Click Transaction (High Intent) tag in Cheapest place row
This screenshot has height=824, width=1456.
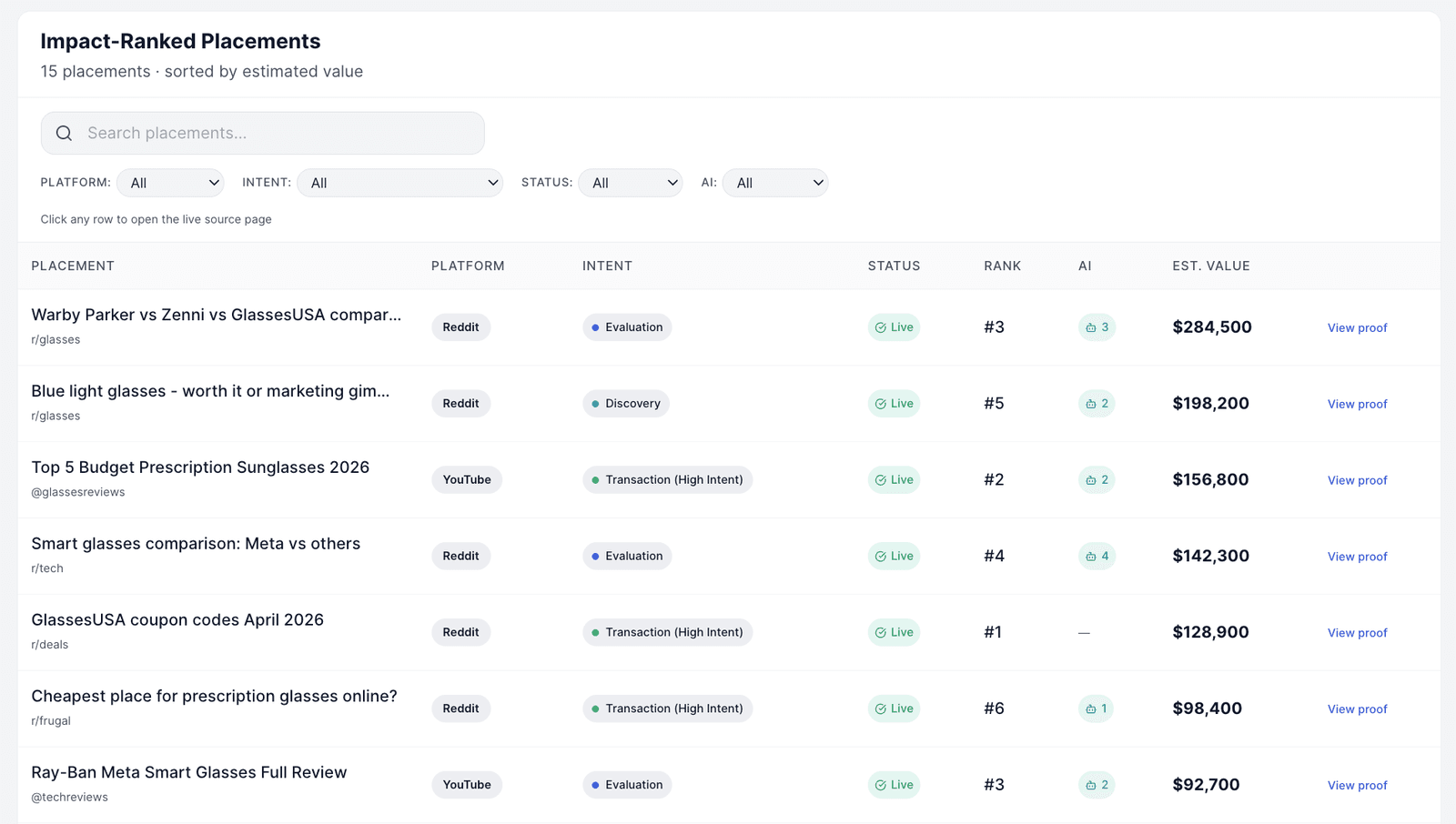[667, 709]
